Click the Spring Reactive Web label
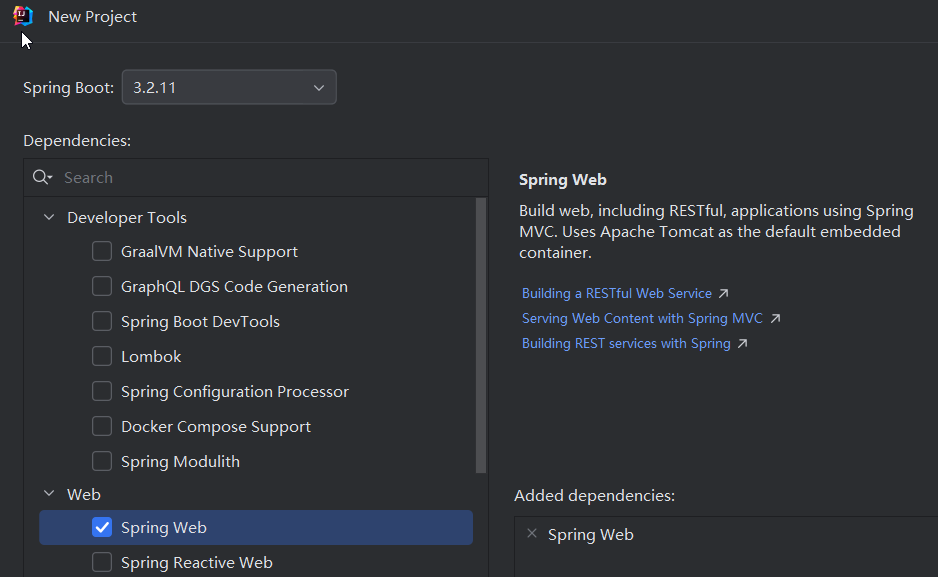 (x=197, y=563)
